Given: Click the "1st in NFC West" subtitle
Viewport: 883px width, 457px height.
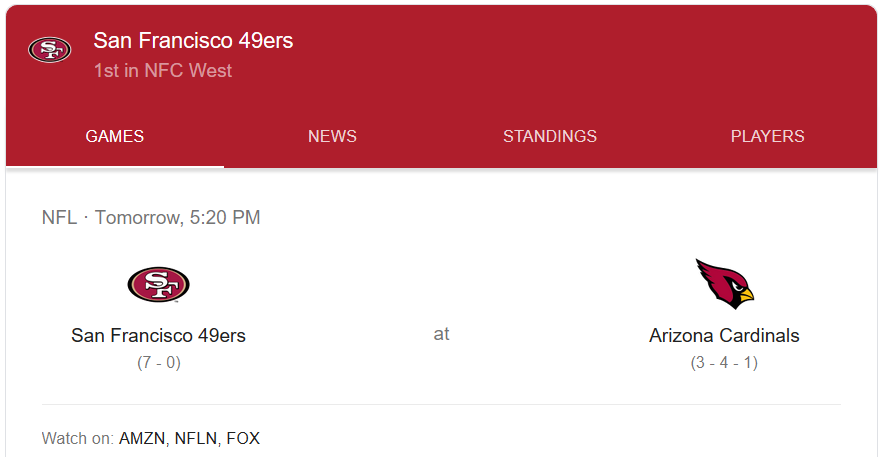Looking at the screenshot, I should point(163,71).
